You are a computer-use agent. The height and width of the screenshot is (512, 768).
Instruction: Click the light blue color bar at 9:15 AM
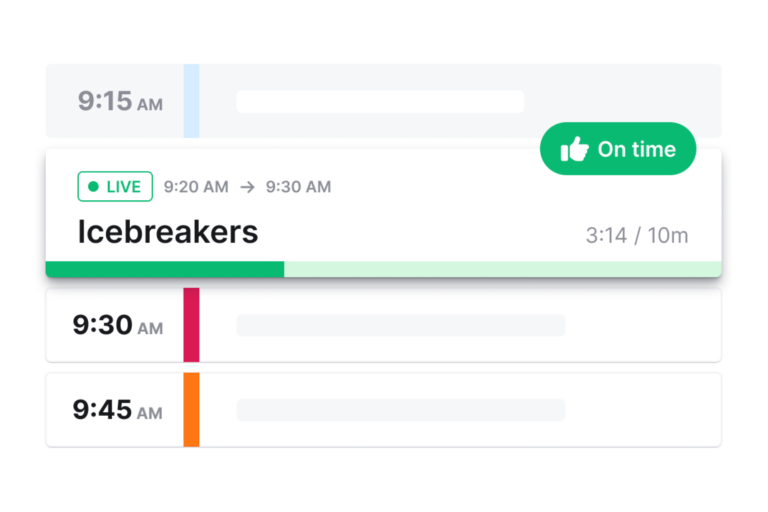(x=192, y=101)
